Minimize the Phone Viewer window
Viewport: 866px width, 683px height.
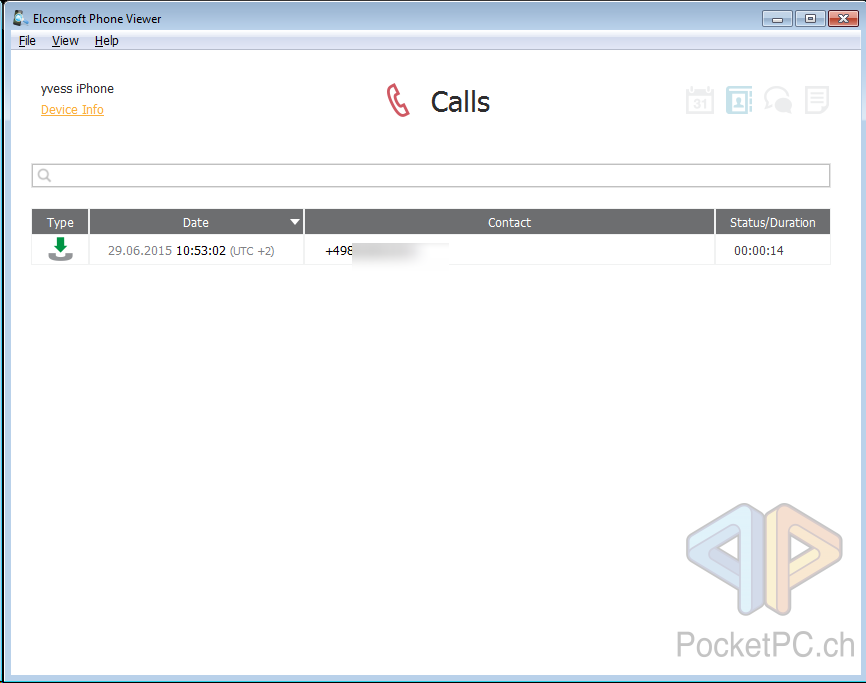pos(778,18)
